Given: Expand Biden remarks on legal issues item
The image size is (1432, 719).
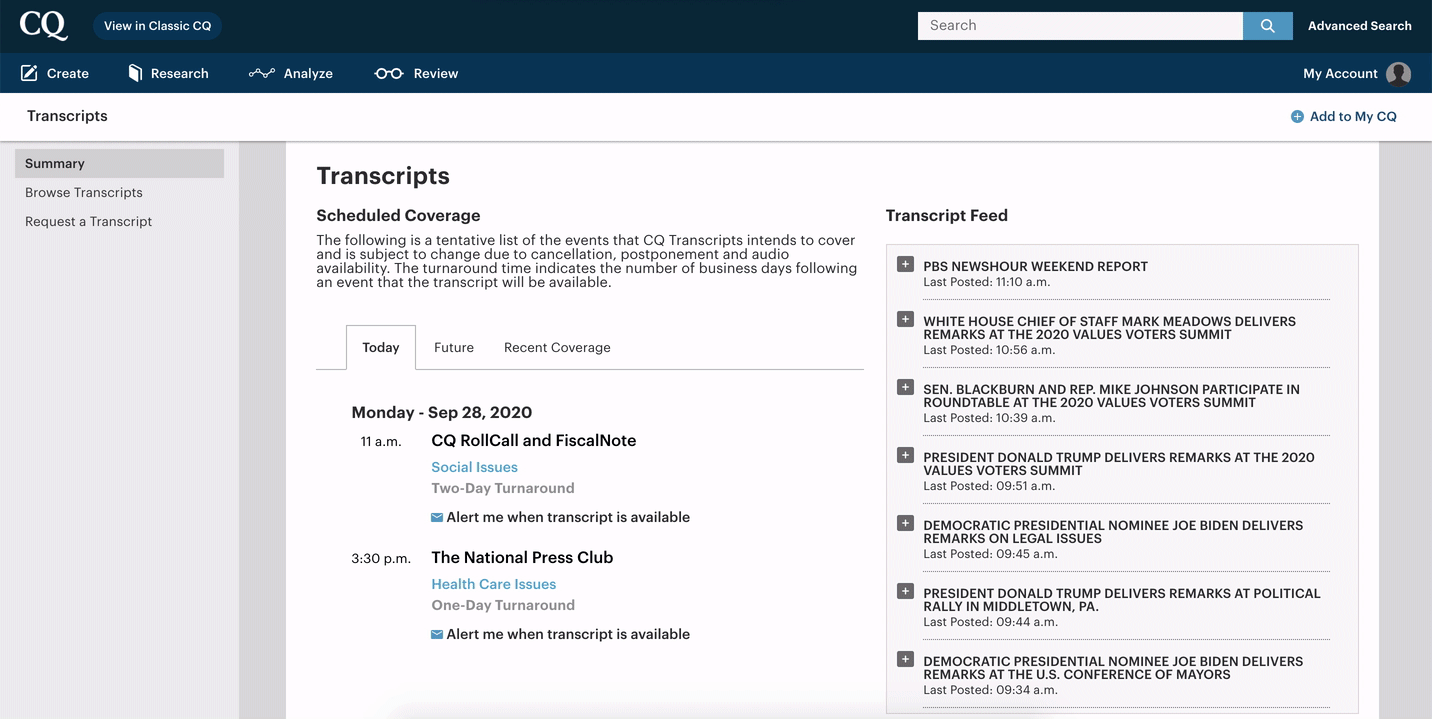Looking at the screenshot, I should (x=905, y=523).
